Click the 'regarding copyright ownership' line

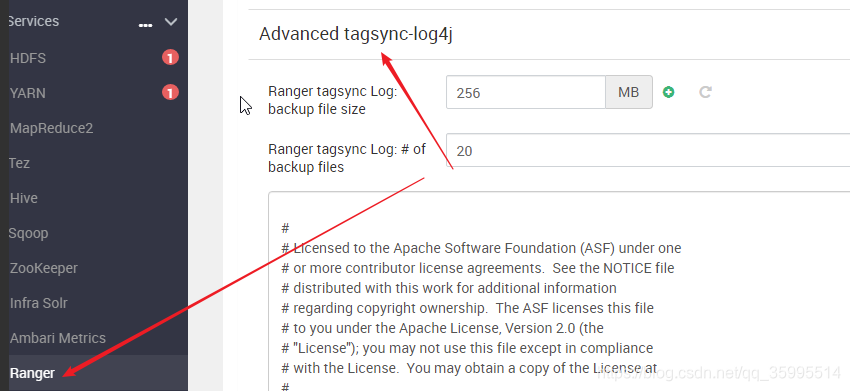click(468, 308)
